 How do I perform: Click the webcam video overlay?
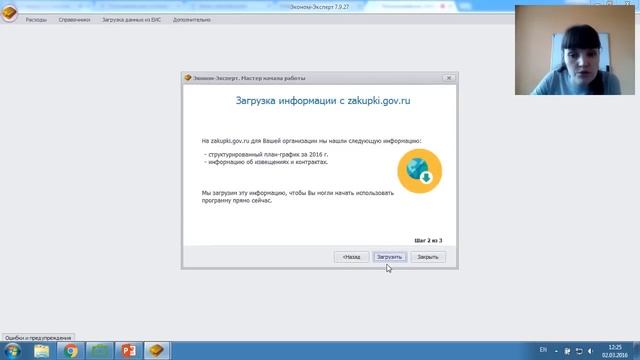pos(575,50)
